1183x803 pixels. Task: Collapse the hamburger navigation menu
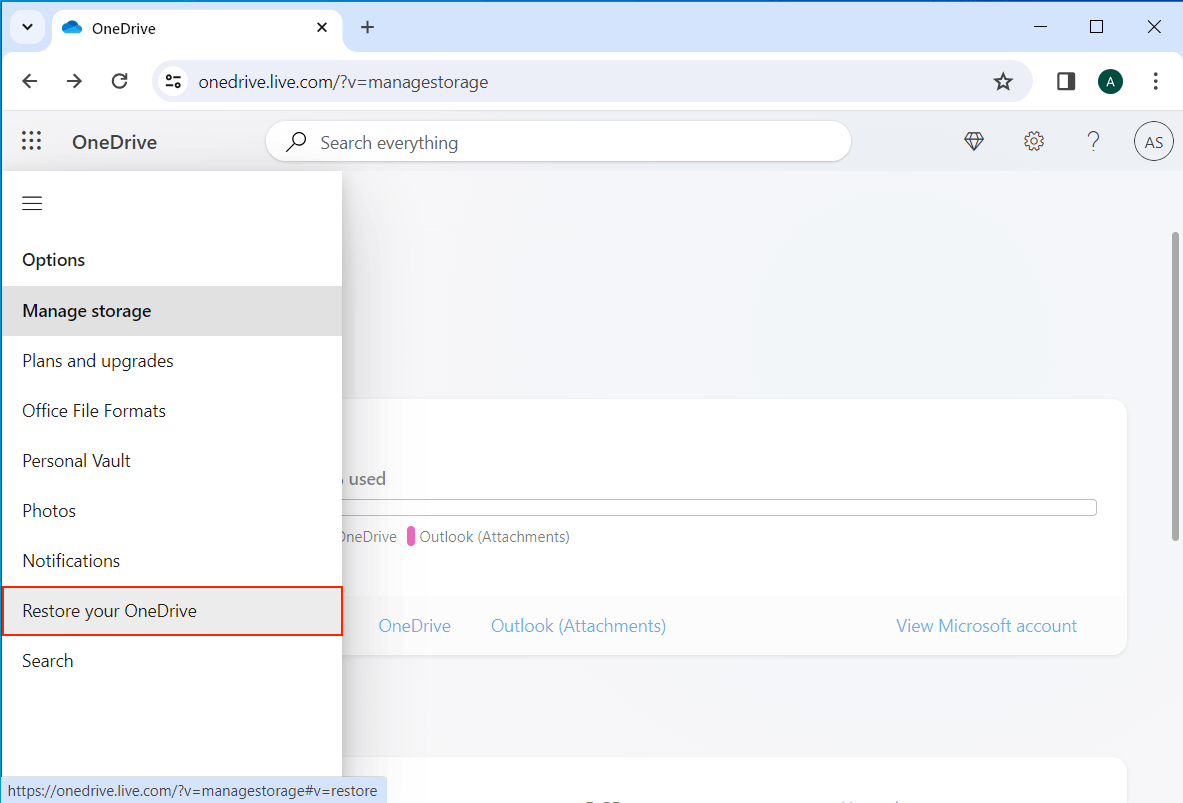click(32, 204)
